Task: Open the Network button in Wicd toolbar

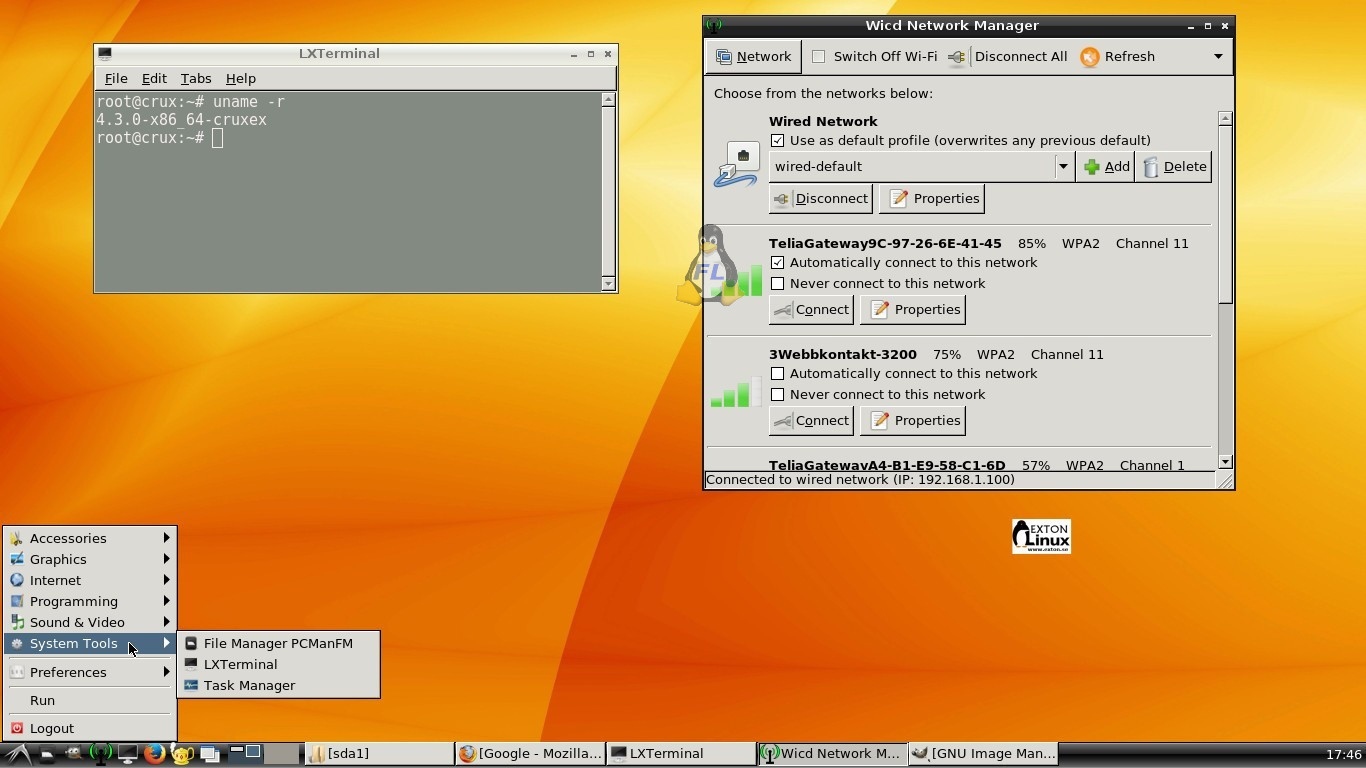Action: coord(754,57)
